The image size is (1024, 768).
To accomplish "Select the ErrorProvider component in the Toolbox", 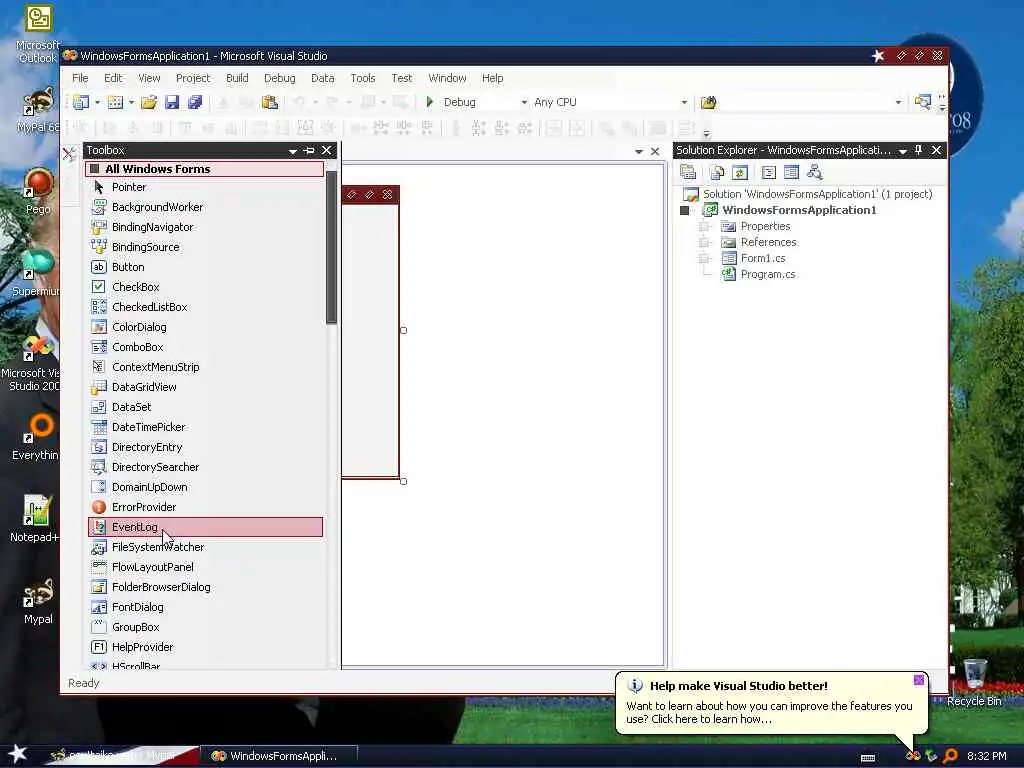I will 205,507.
